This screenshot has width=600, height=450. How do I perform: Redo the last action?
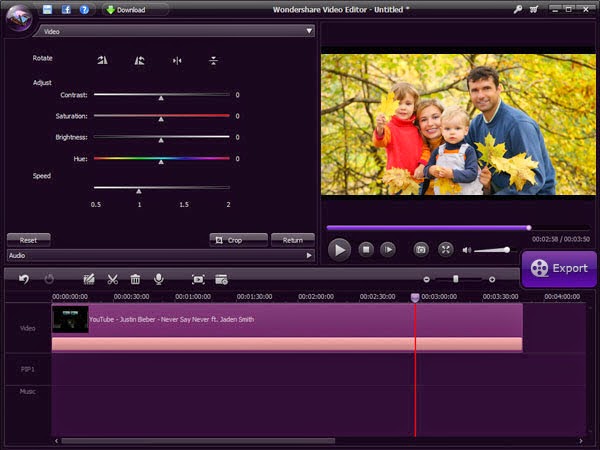49,279
